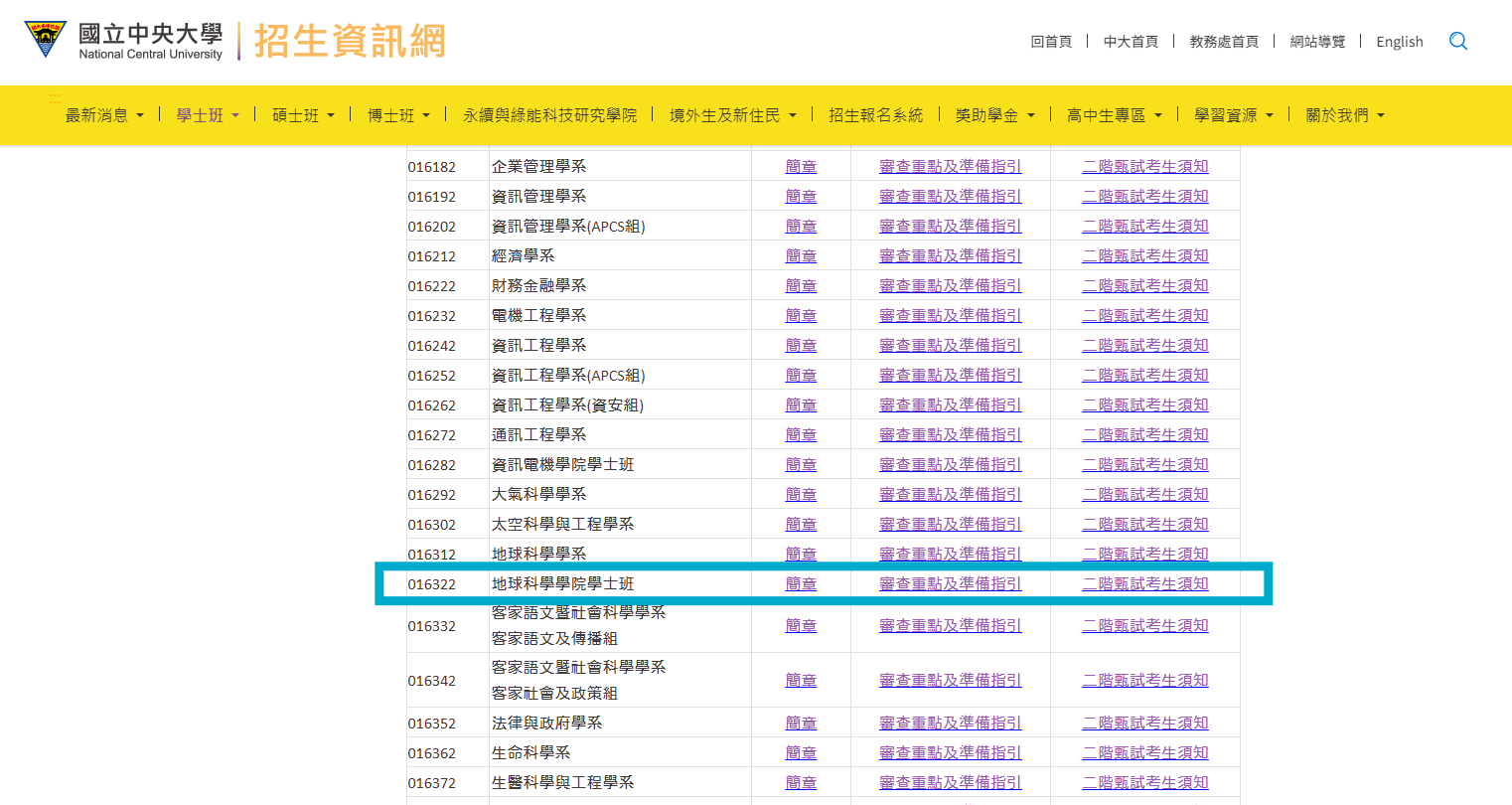The height and width of the screenshot is (805, 1512).
Task: Expand the 最新消息 dropdown menu
Action: pos(104,115)
